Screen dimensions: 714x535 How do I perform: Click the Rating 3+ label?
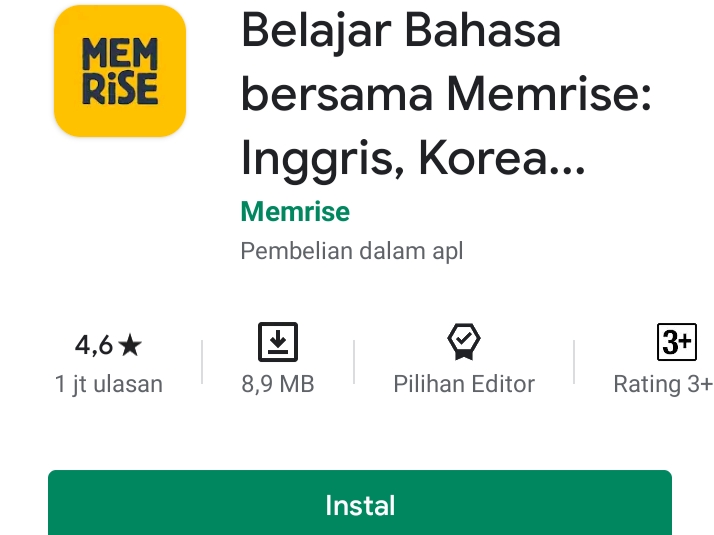[663, 384]
